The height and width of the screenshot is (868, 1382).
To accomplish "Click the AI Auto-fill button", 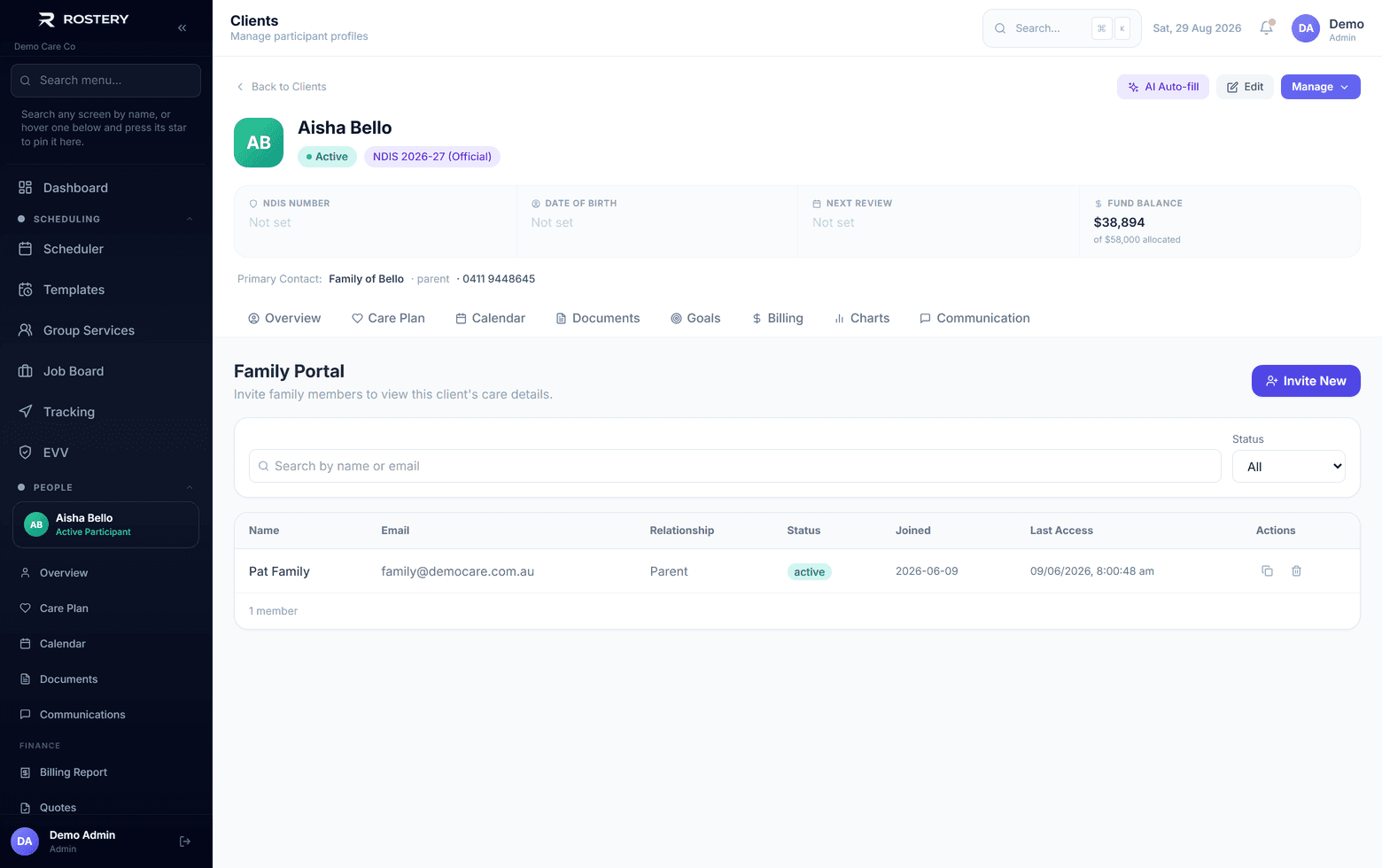I will (x=1163, y=87).
